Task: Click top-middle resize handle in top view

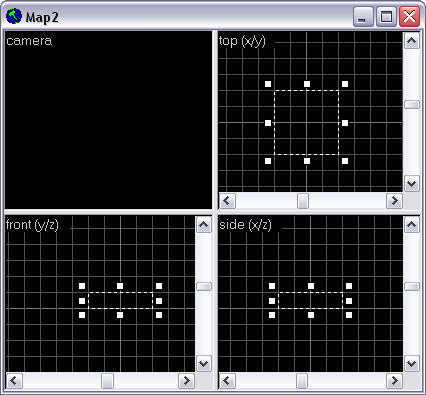Action: click(x=307, y=84)
